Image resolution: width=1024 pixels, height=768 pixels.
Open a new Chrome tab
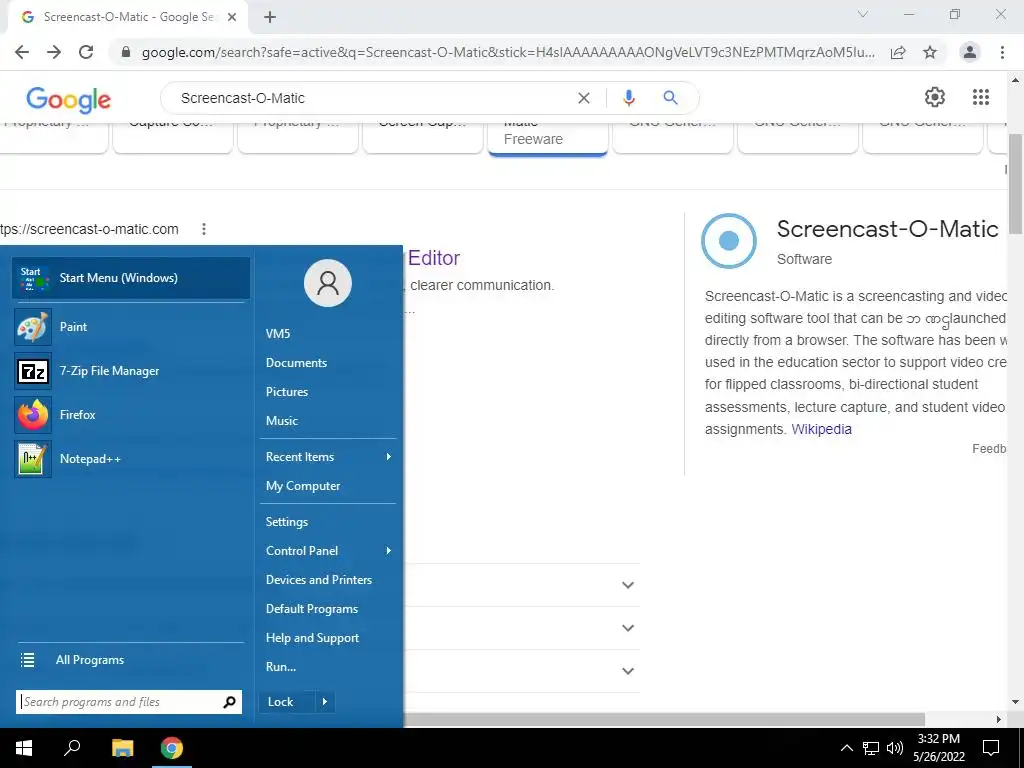point(270,18)
